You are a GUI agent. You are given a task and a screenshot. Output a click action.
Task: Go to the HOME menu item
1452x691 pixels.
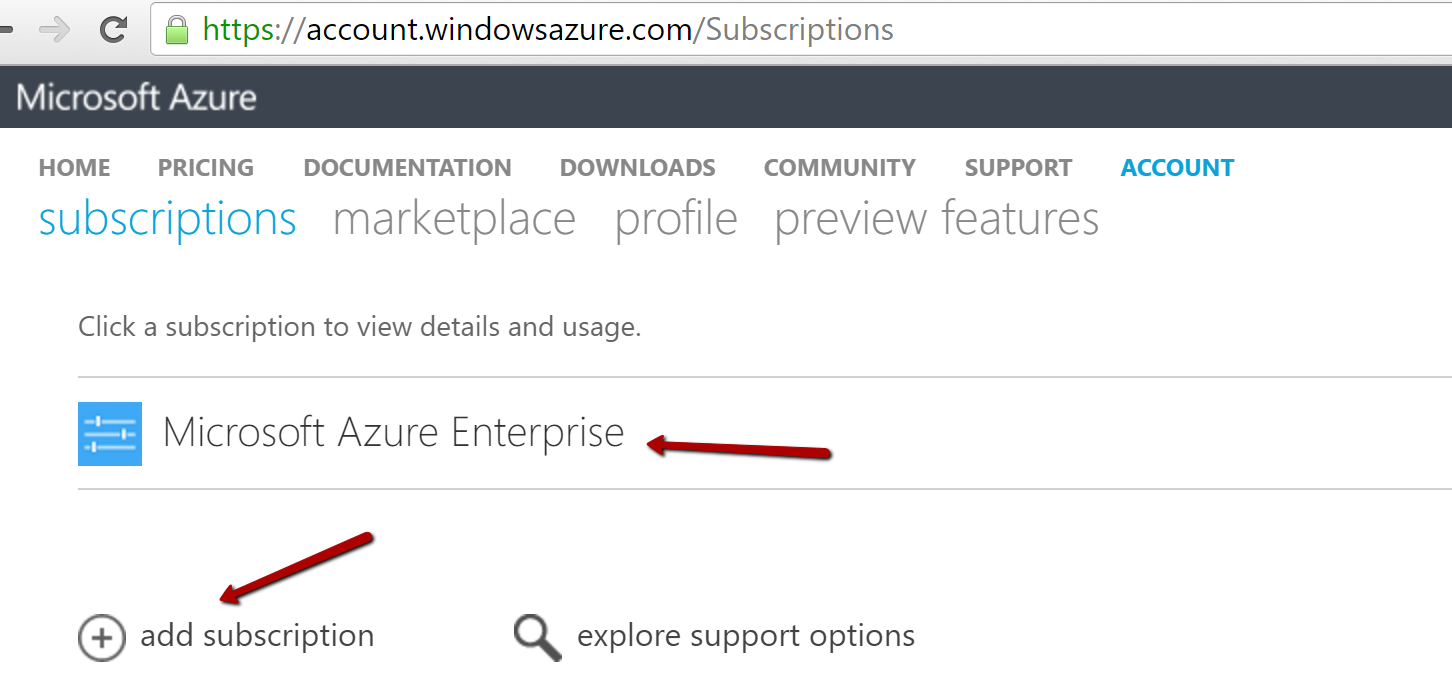[74, 168]
